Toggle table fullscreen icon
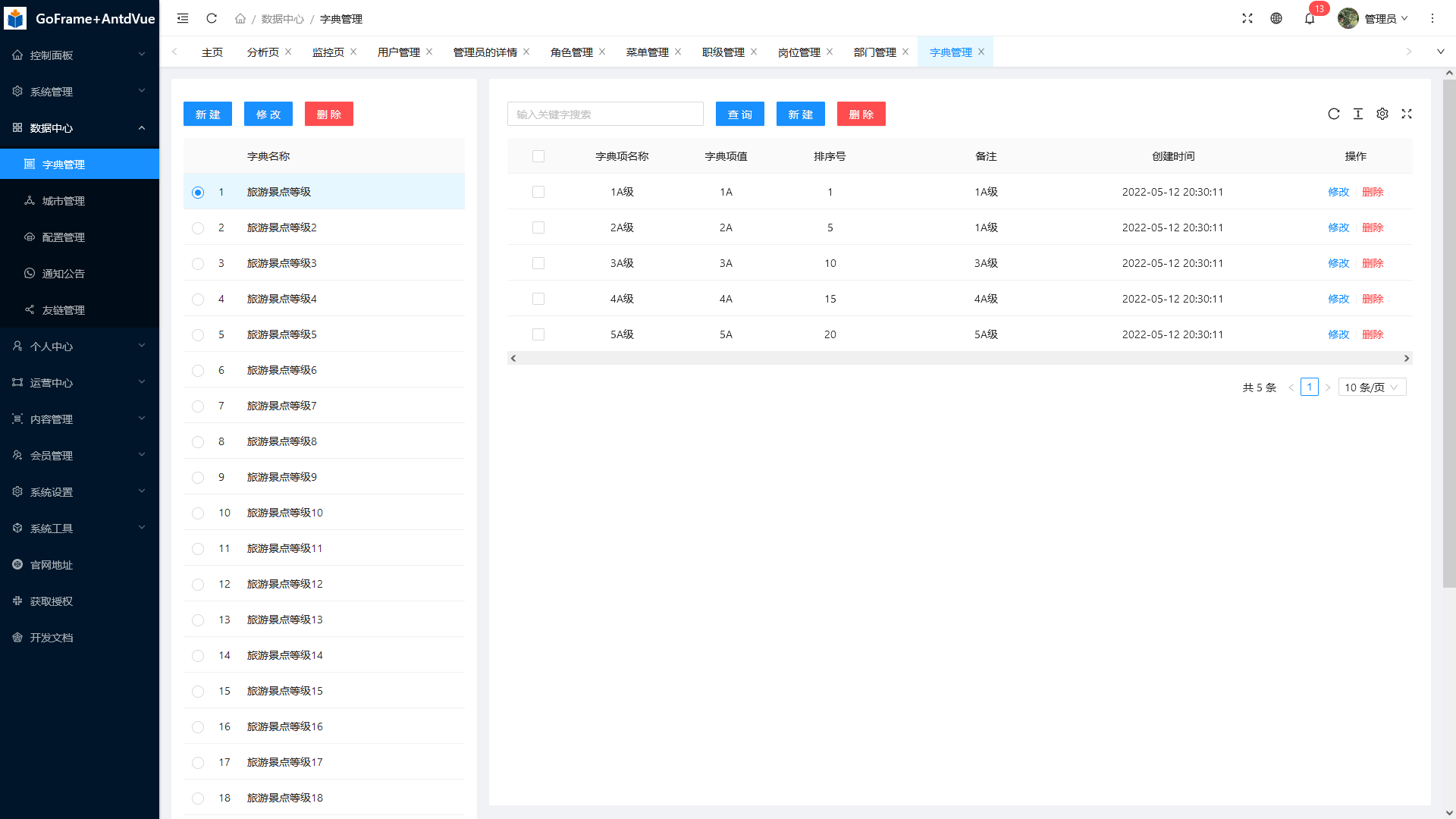 1407,114
